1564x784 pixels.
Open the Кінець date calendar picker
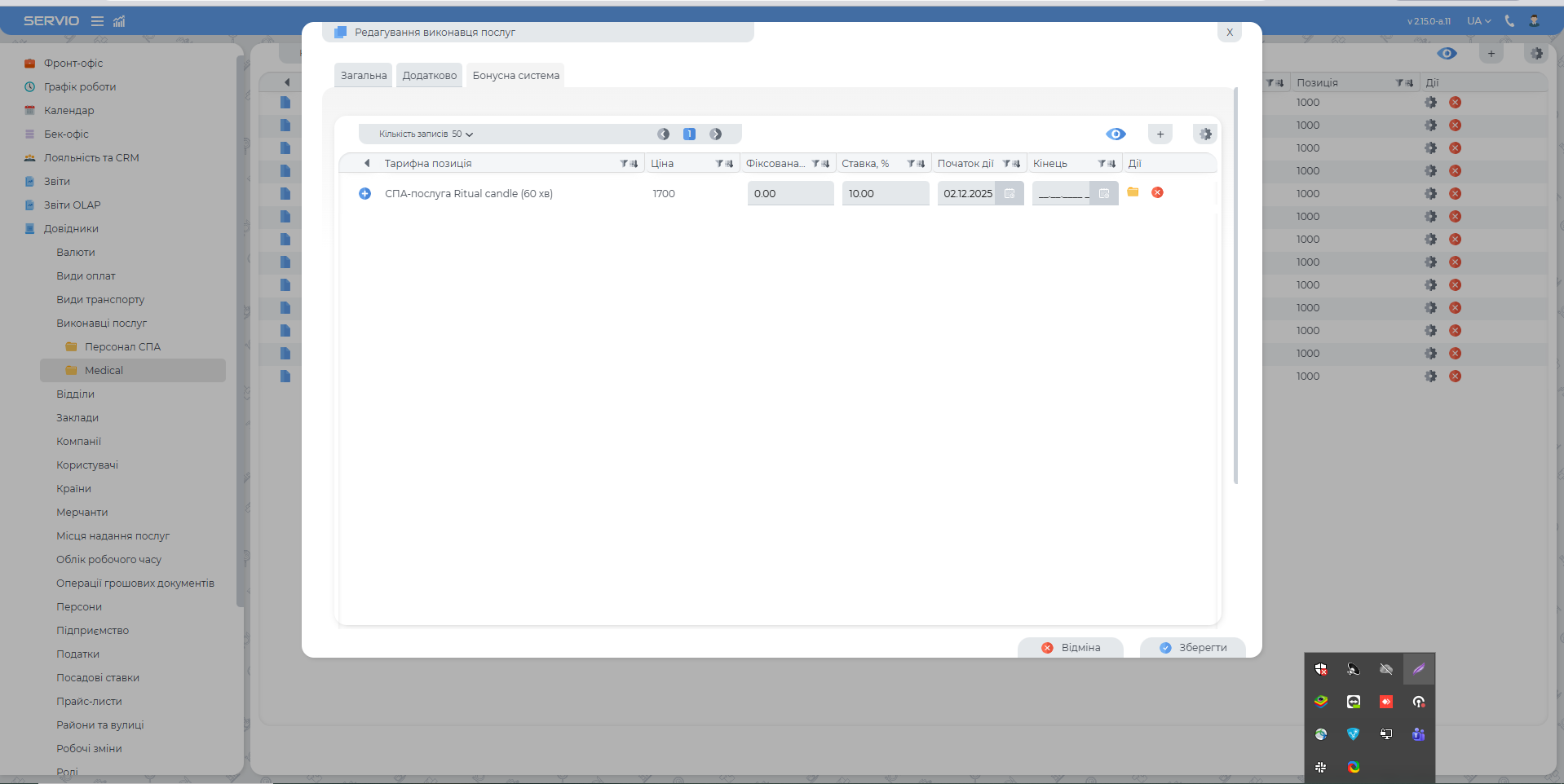(x=1104, y=193)
